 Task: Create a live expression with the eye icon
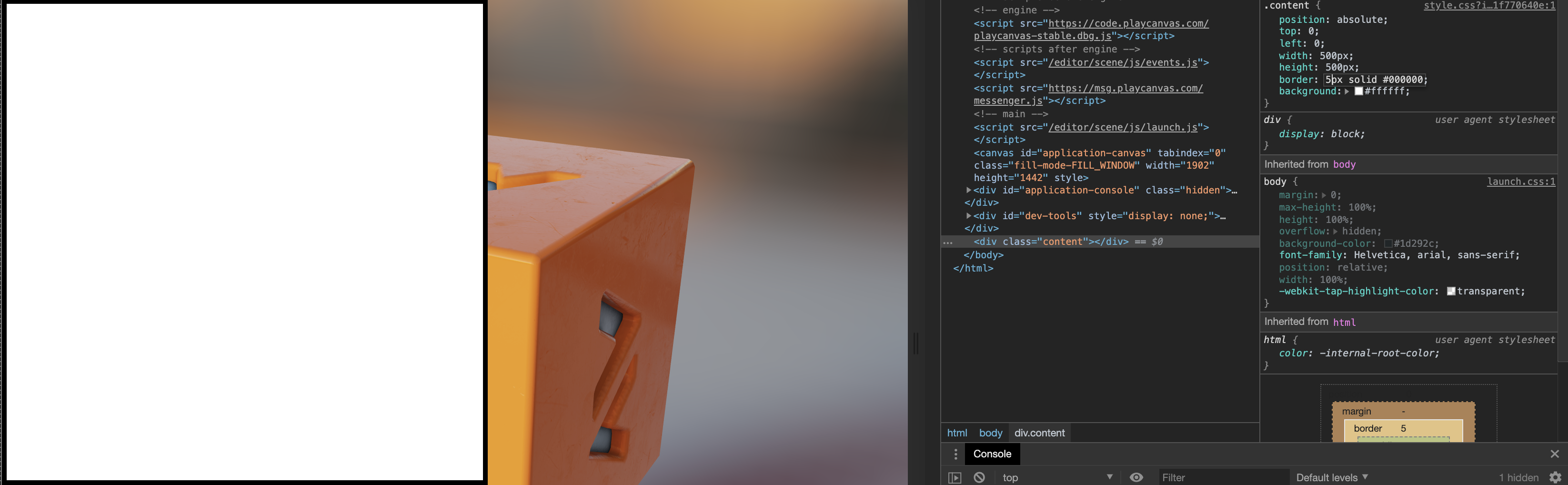tap(1136, 478)
